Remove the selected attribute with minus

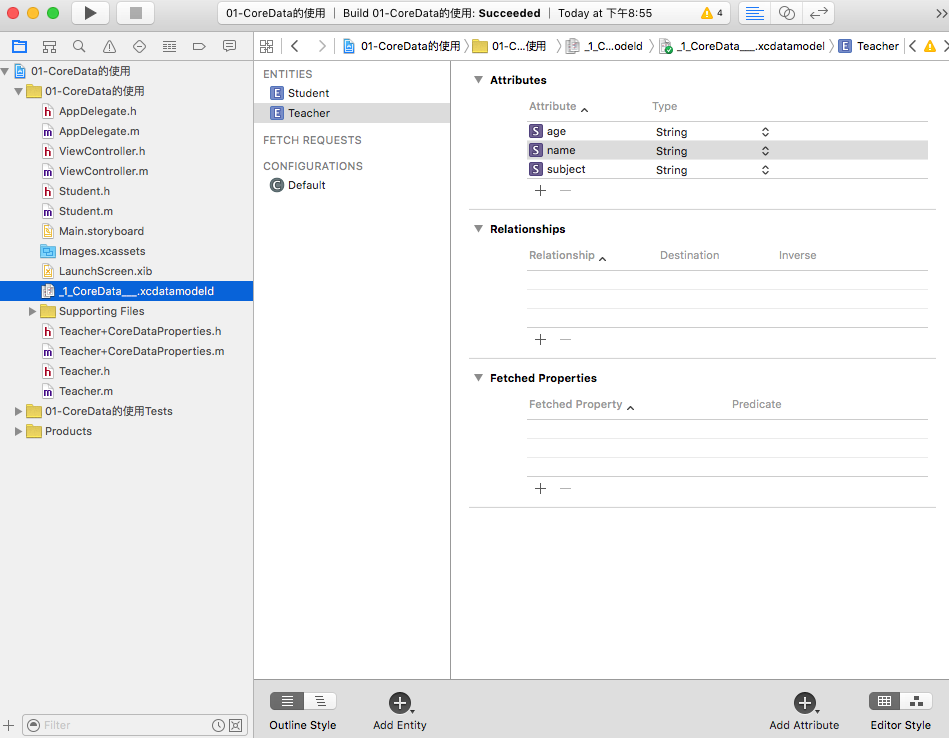click(565, 191)
